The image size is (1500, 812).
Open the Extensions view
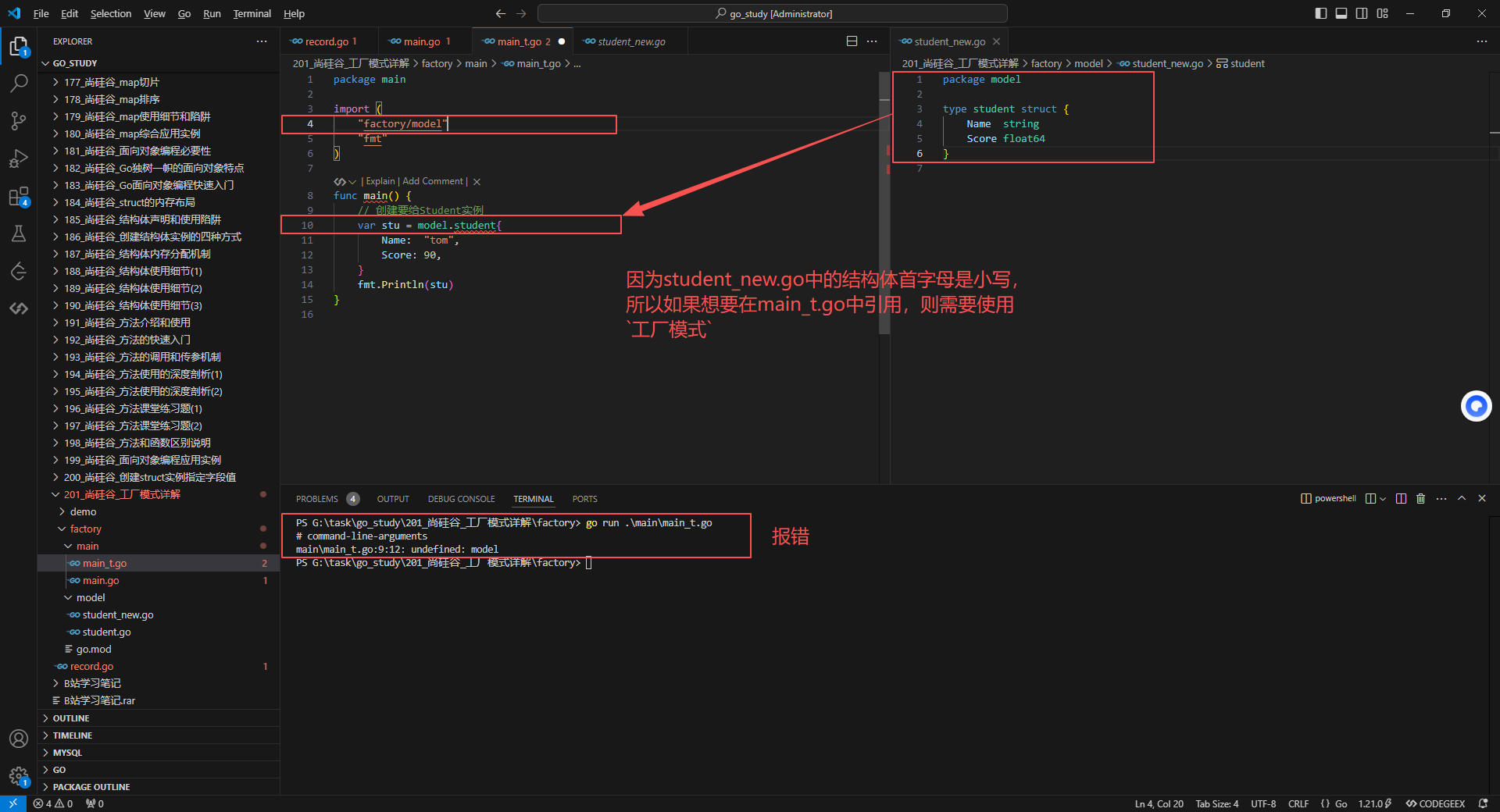[x=19, y=196]
